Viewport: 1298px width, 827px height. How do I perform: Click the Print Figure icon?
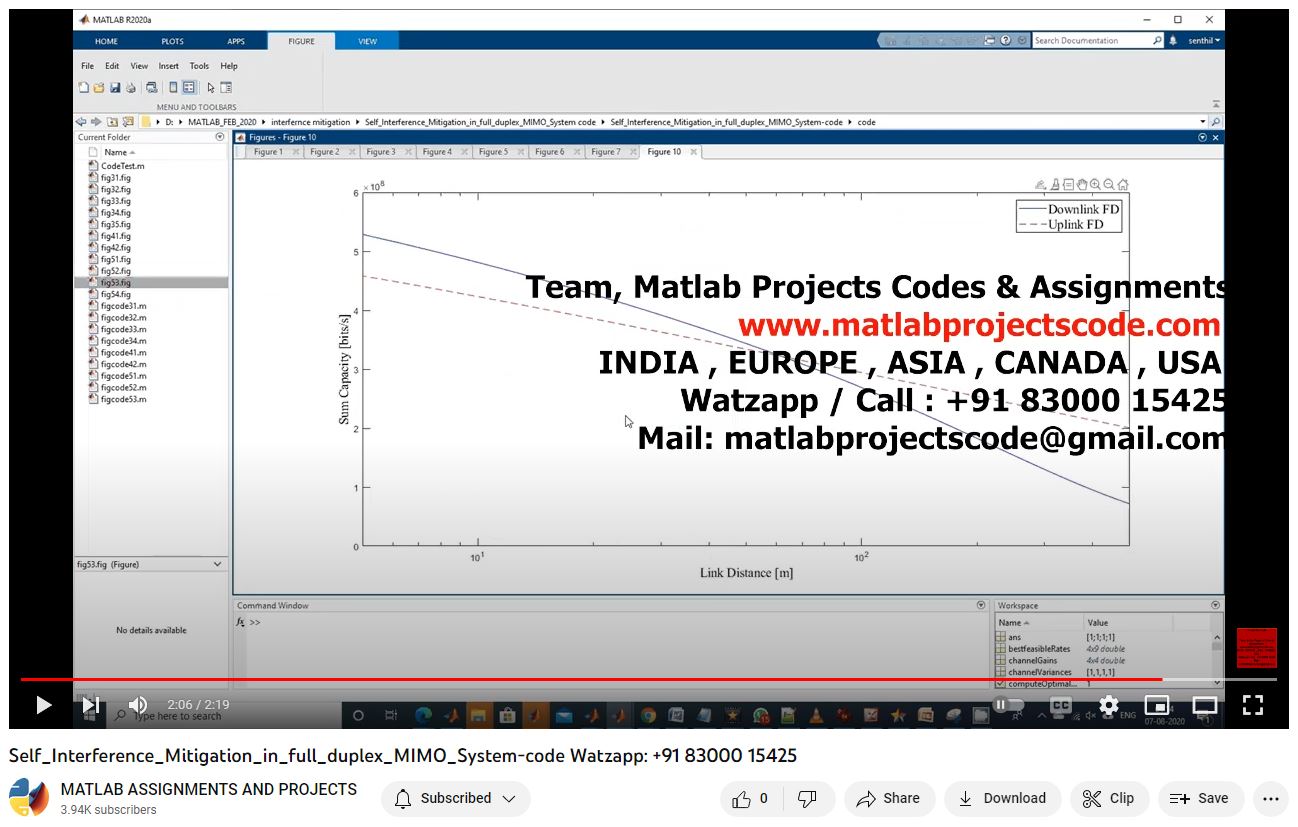(x=130, y=87)
